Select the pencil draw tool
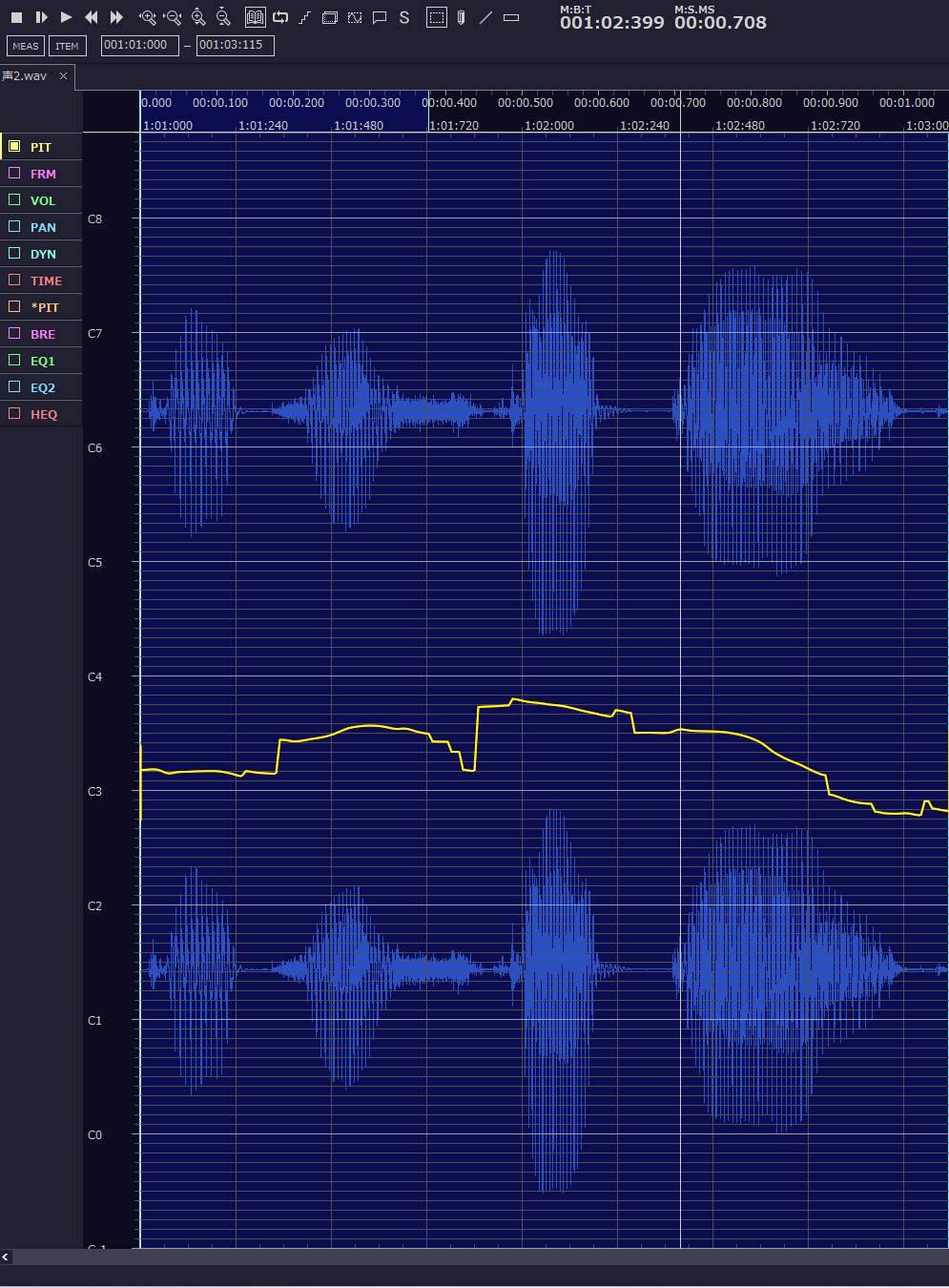 click(x=462, y=17)
